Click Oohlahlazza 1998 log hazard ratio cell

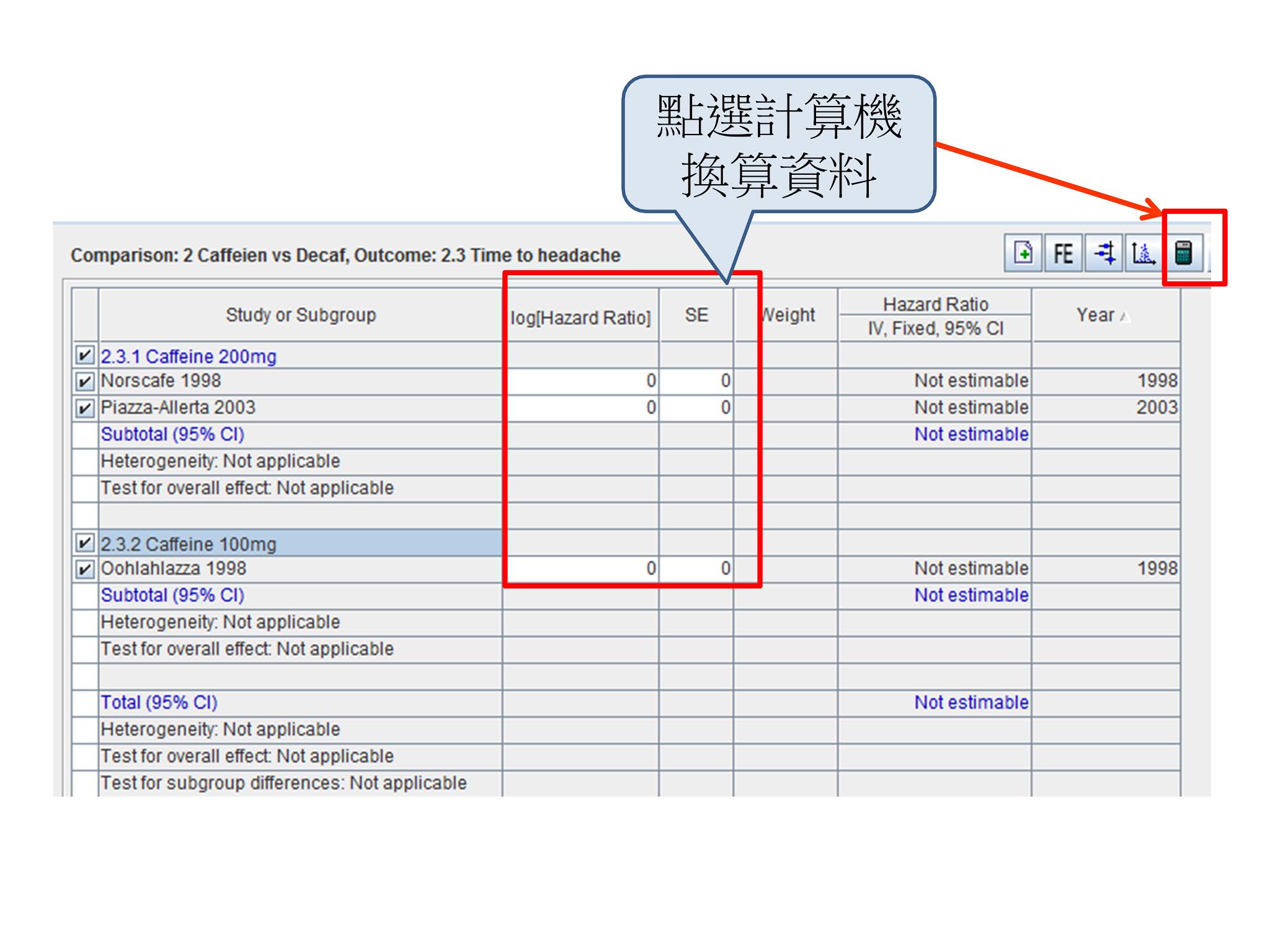582,568
